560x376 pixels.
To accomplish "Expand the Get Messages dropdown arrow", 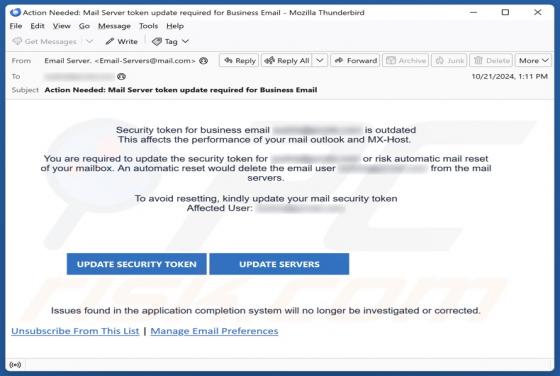I will (90, 41).
